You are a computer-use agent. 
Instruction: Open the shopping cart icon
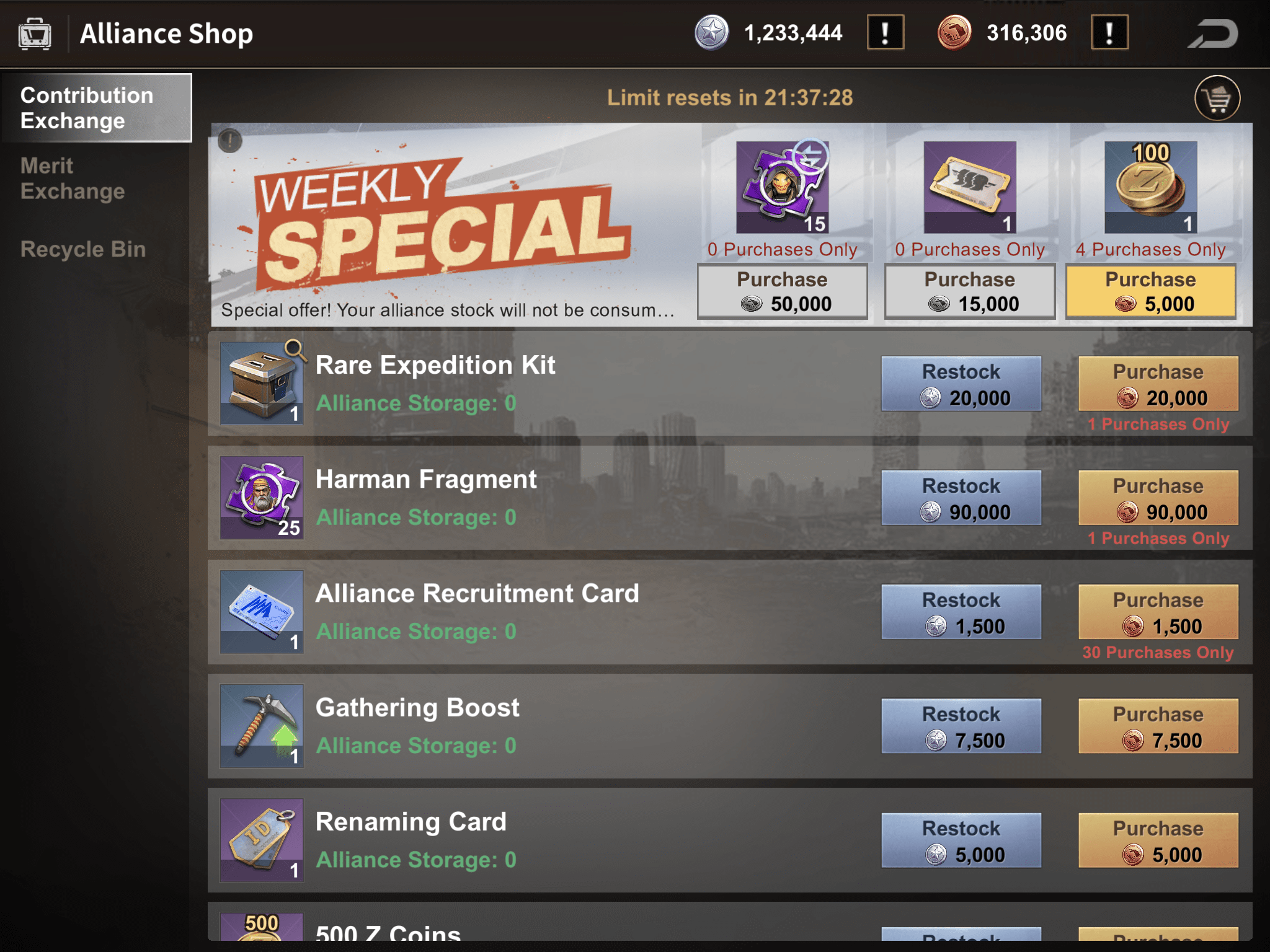pos(1217,98)
